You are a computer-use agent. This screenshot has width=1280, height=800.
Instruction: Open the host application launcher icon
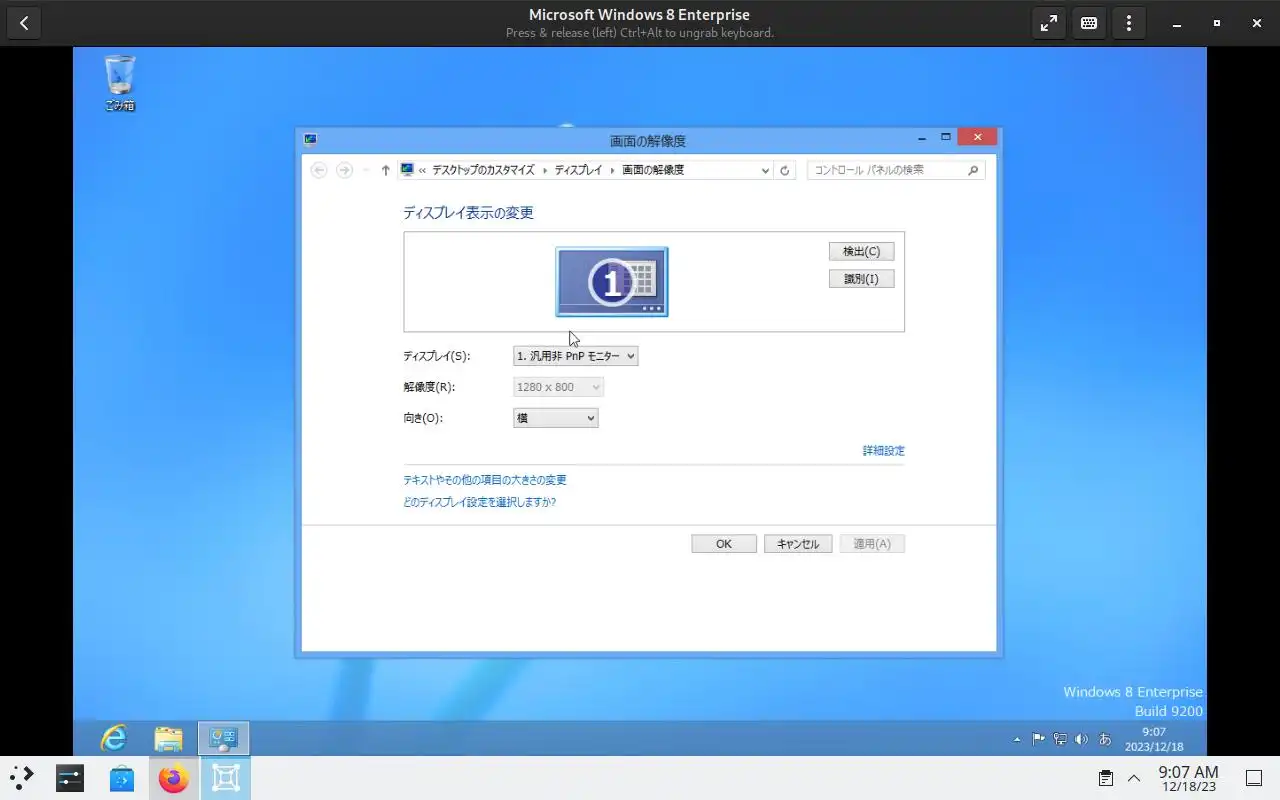pos(22,778)
